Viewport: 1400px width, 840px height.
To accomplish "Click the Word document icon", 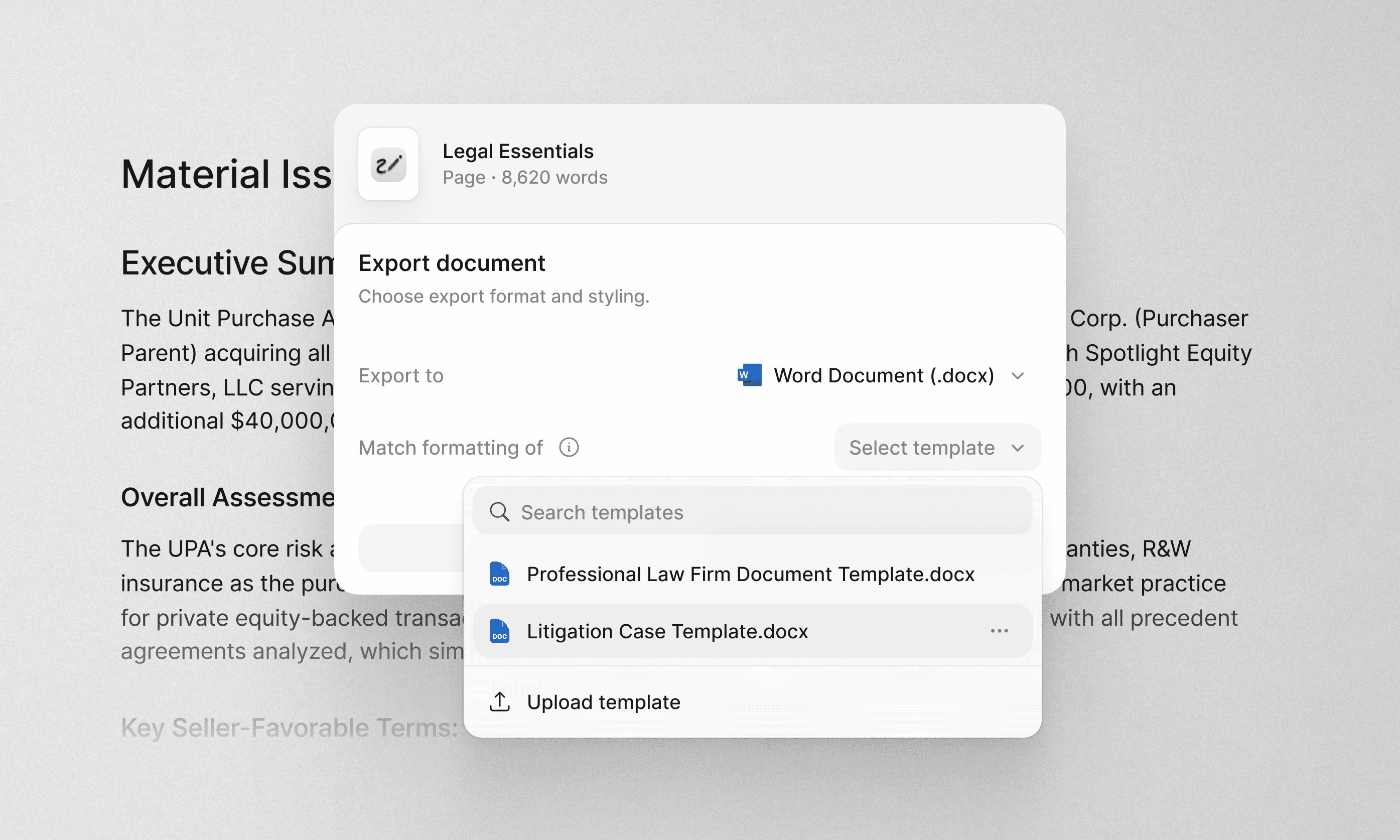I will [749, 375].
